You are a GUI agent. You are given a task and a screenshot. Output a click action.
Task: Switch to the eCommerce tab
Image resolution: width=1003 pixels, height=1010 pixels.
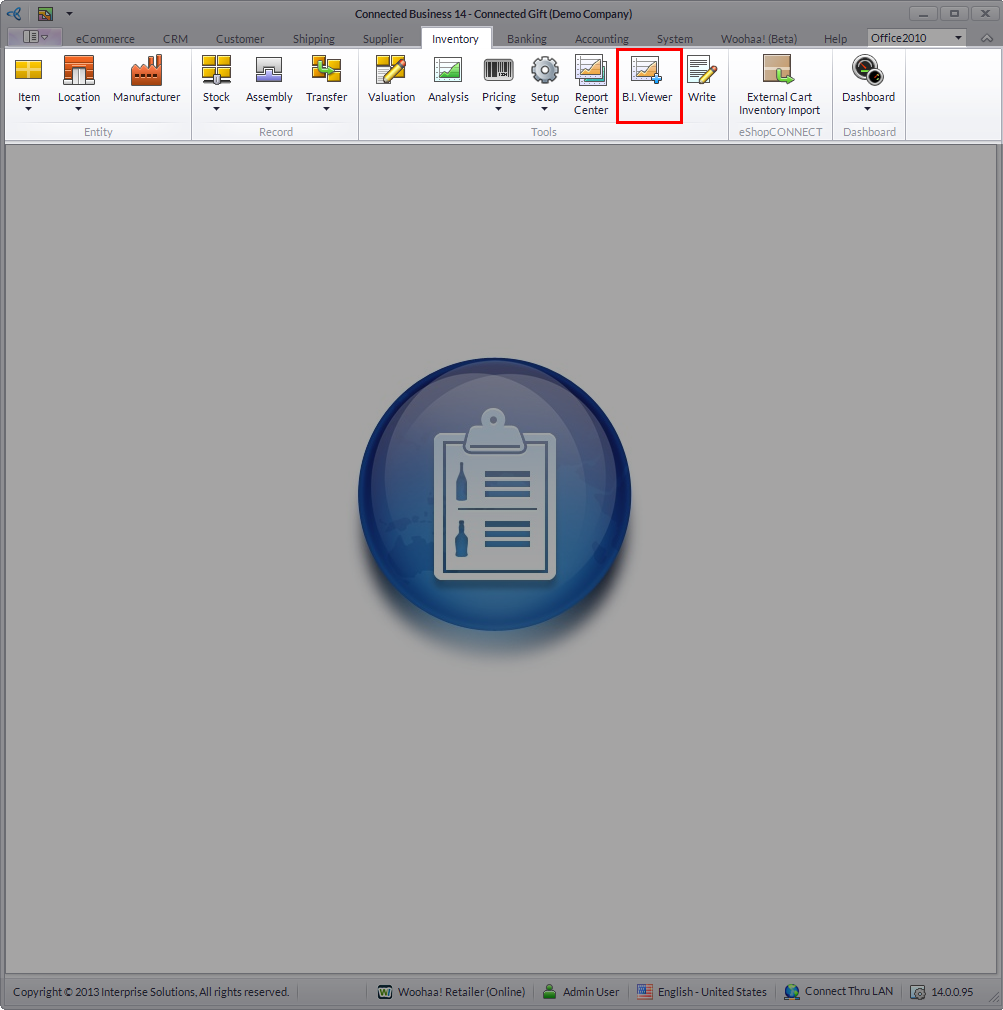pyautogui.click(x=105, y=39)
